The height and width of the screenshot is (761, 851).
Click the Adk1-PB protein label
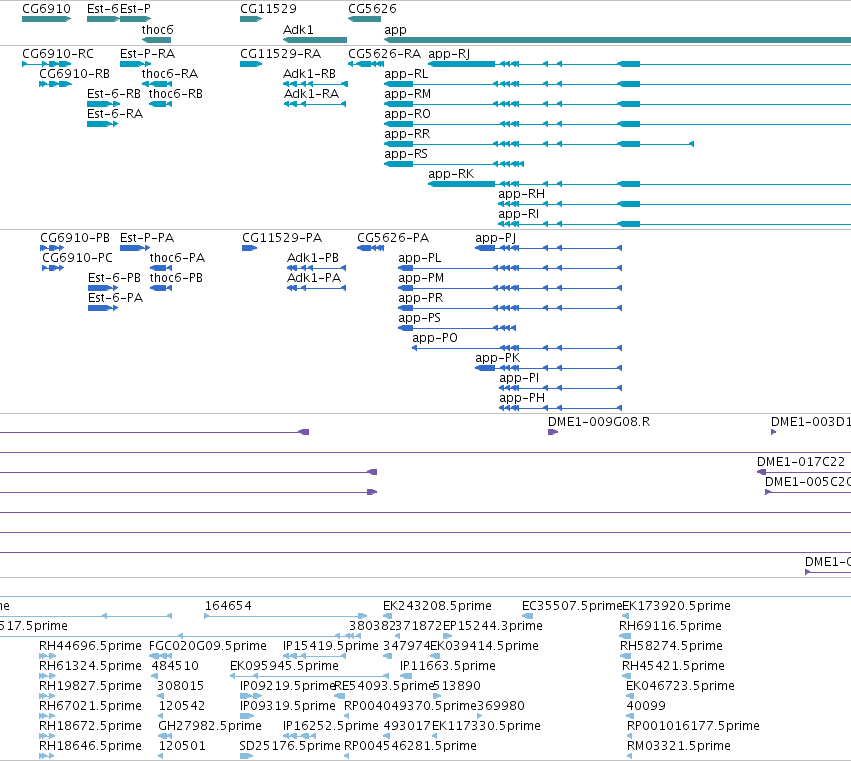(313, 258)
